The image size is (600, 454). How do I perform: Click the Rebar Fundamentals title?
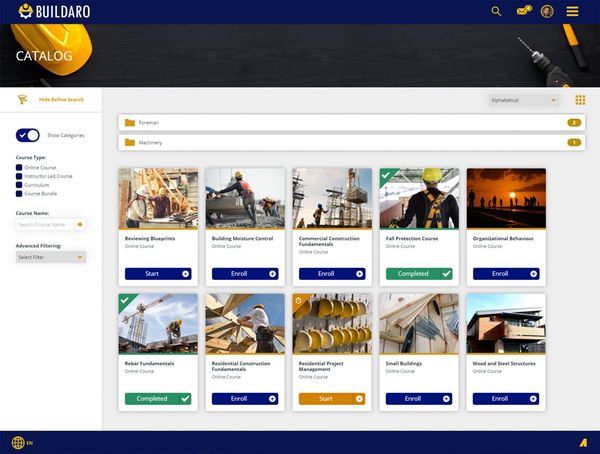point(149,364)
